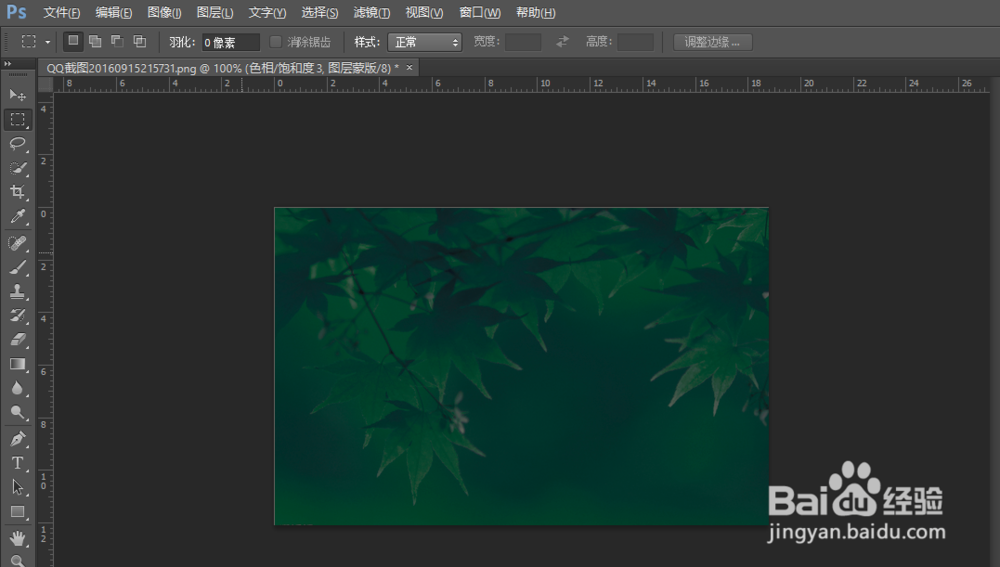
Task: Select the Lasso tool
Action: coord(17,144)
